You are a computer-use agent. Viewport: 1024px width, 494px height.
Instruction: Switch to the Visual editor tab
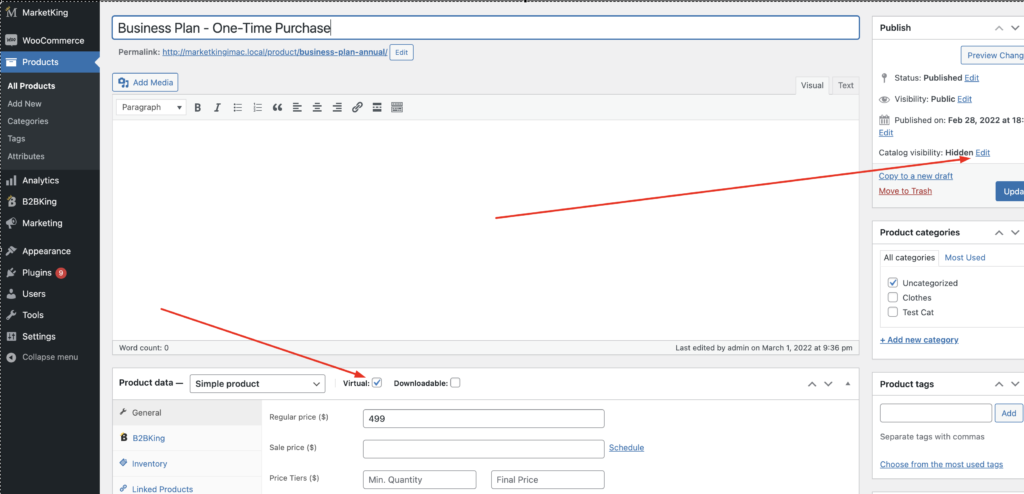[812, 86]
